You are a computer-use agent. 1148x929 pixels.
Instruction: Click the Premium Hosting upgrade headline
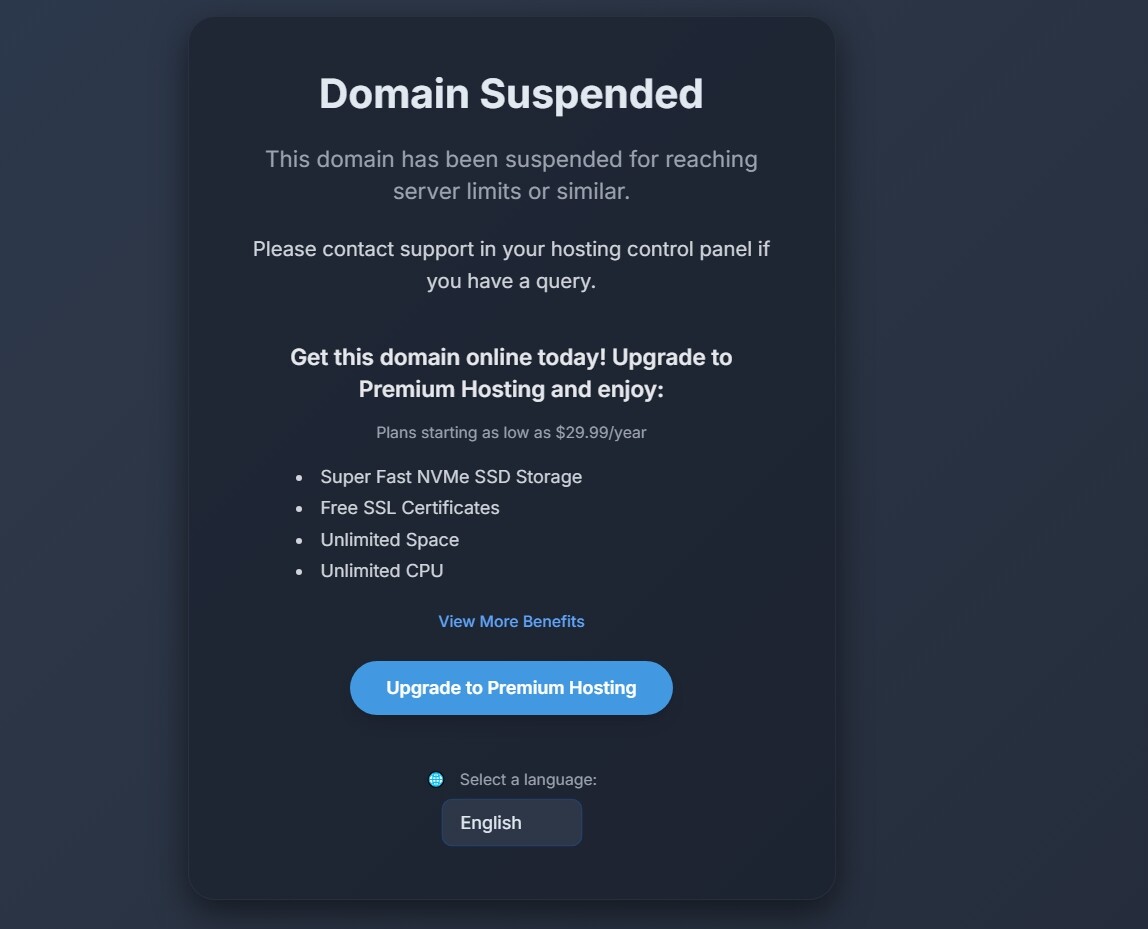pyautogui.click(x=511, y=372)
